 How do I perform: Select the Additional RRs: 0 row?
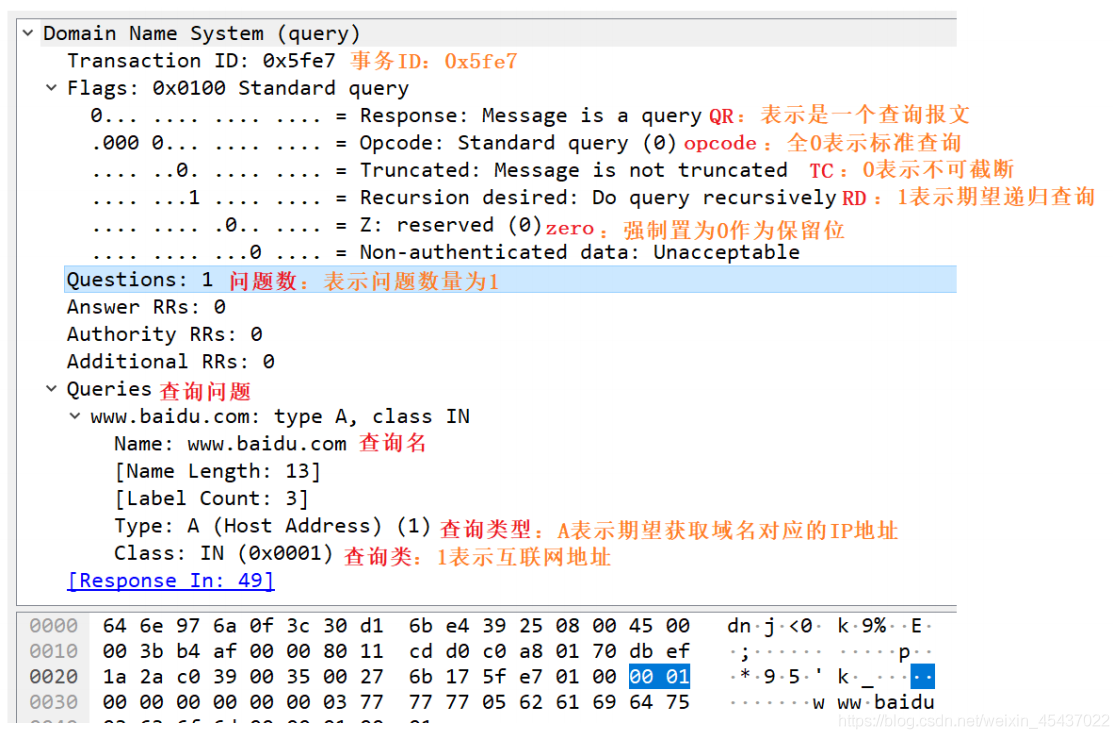click(171, 362)
